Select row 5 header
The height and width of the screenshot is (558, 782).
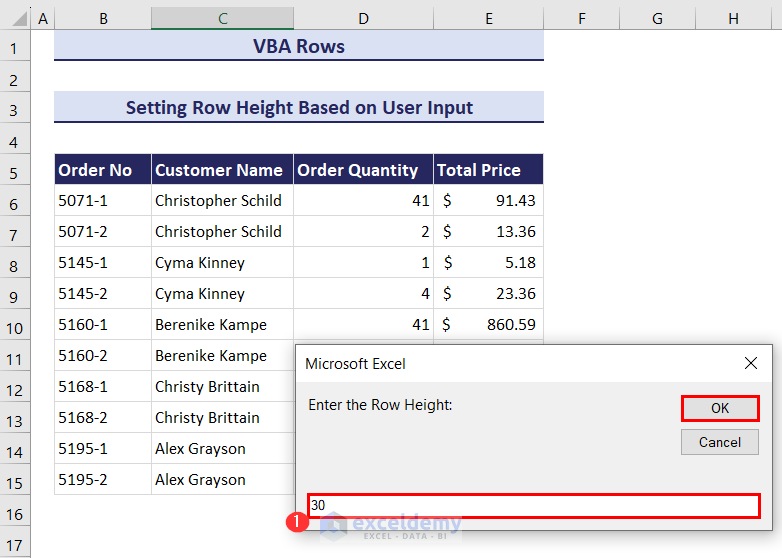[14, 170]
